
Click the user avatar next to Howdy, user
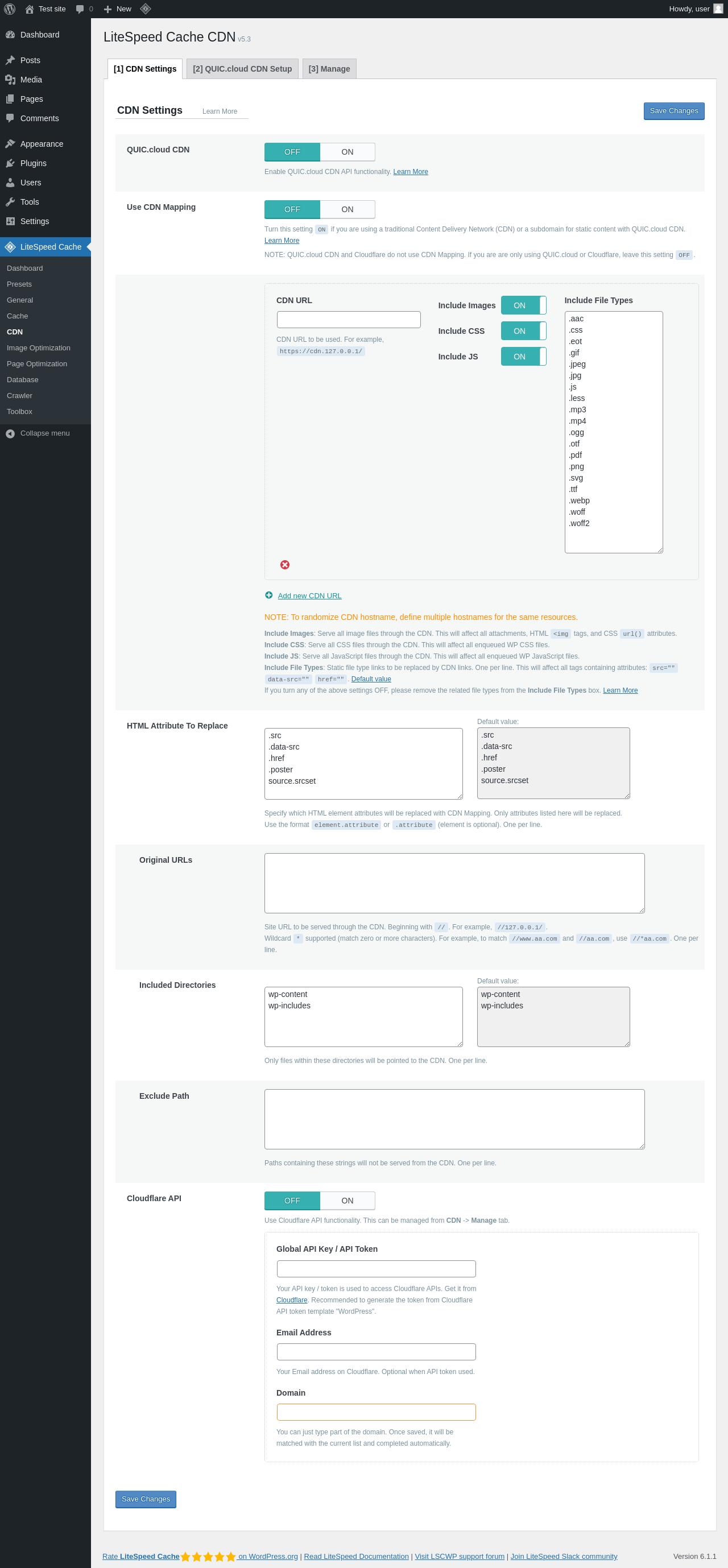coord(718,9)
